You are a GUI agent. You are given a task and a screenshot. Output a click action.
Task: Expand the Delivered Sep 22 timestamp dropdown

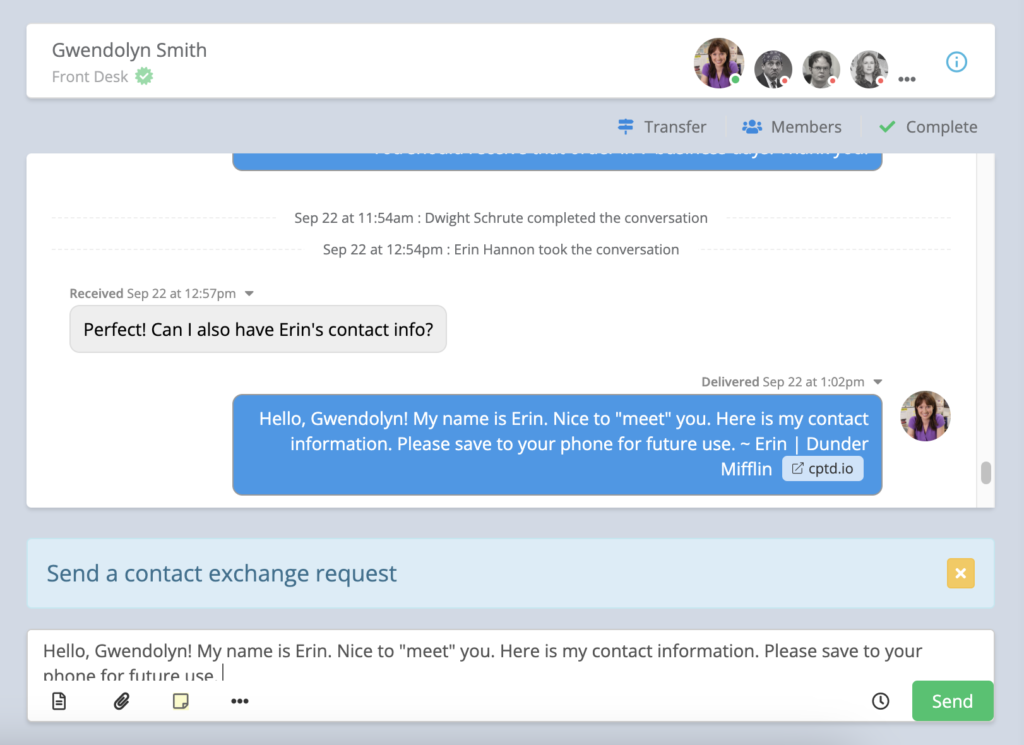877,381
